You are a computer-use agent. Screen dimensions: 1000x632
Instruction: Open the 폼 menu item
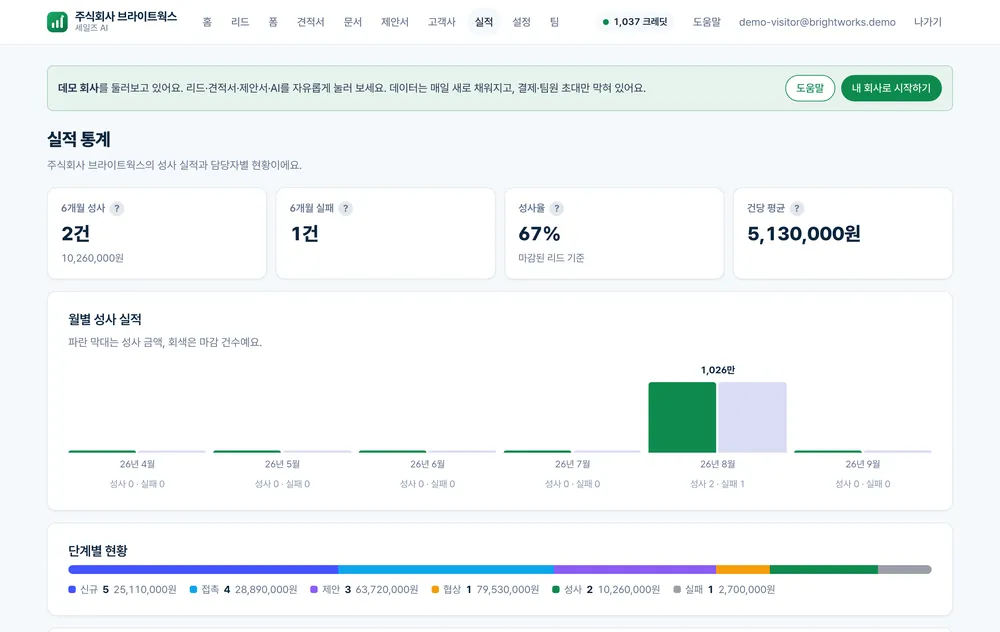(x=273, y=22)
